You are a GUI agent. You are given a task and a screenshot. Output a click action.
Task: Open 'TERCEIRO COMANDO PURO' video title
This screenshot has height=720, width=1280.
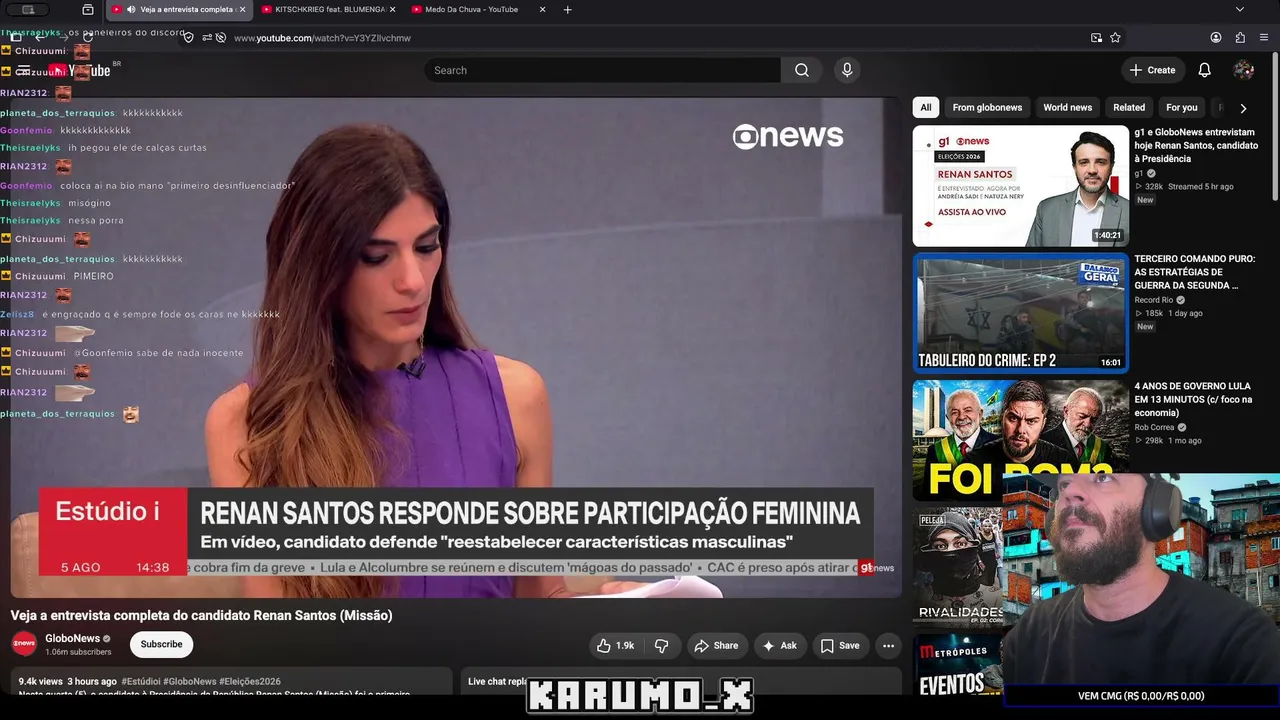1194,272
